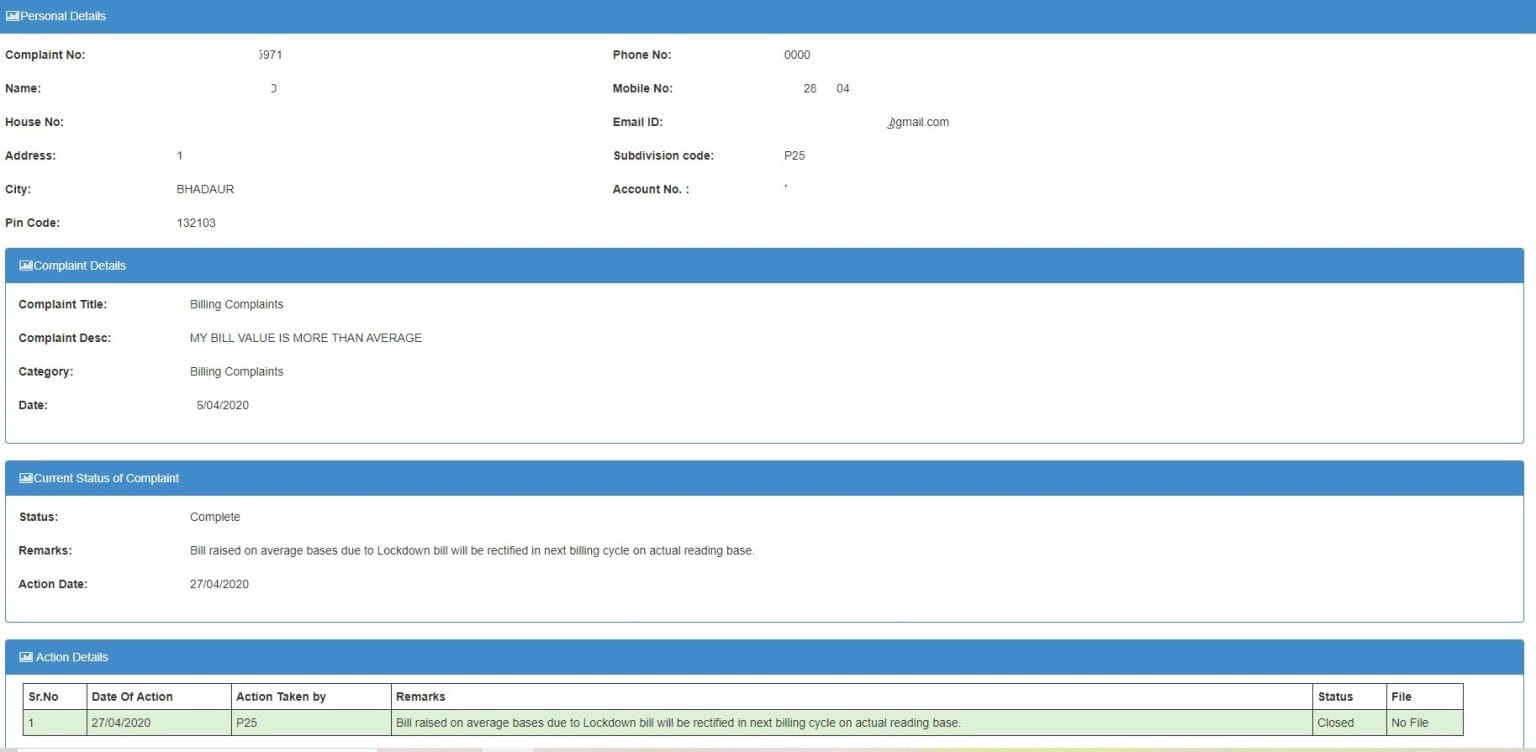This screenshot has width=1536, height=752.
Task: Collapse the Complaint Details section header
Action: (79, 265)
